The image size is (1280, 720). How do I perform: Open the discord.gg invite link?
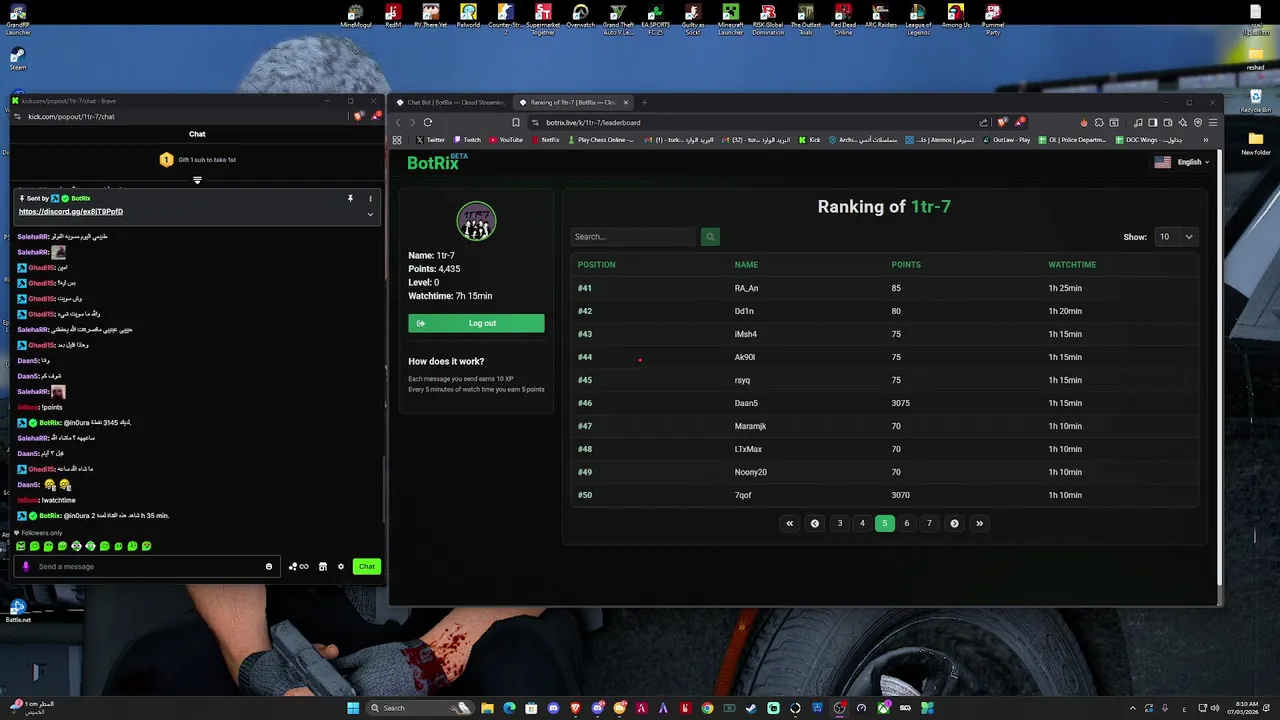[x=71, y=212]
